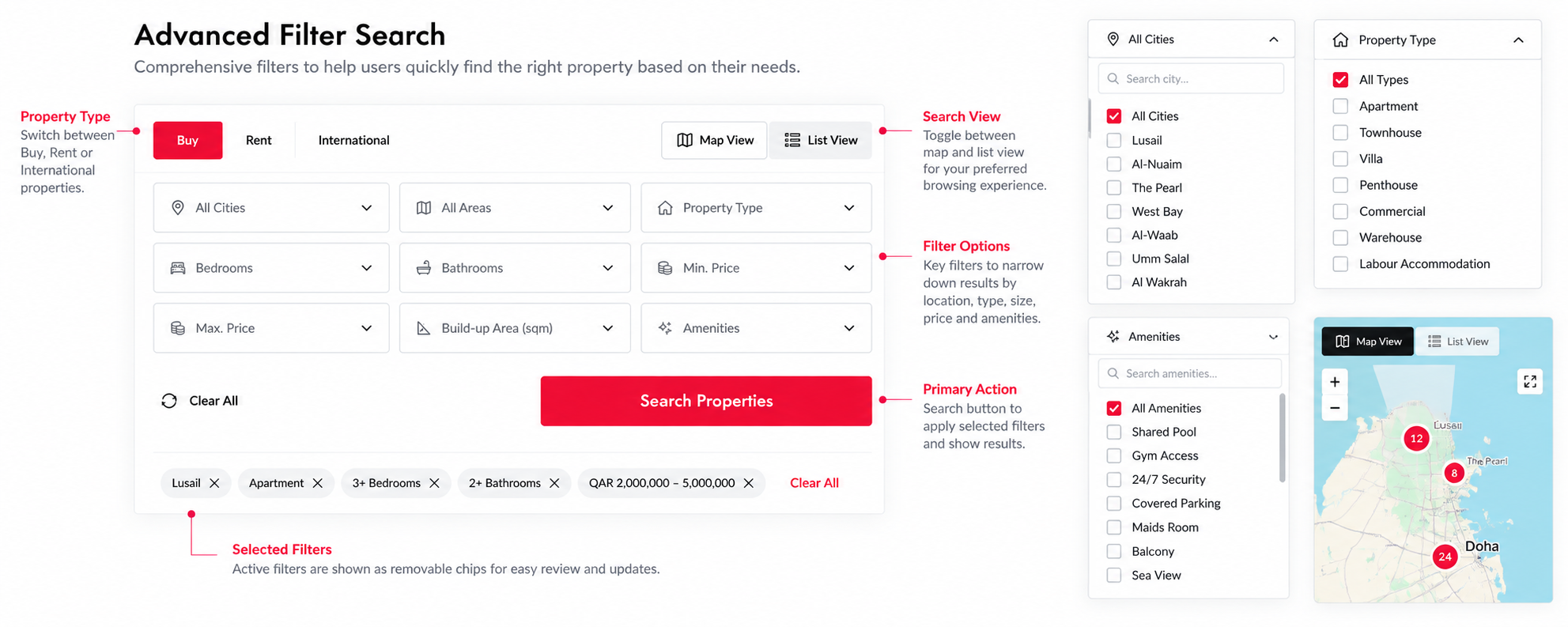The image size is (1568, 627).
Task: Click the red Clear All link
Action: point(814,483)
